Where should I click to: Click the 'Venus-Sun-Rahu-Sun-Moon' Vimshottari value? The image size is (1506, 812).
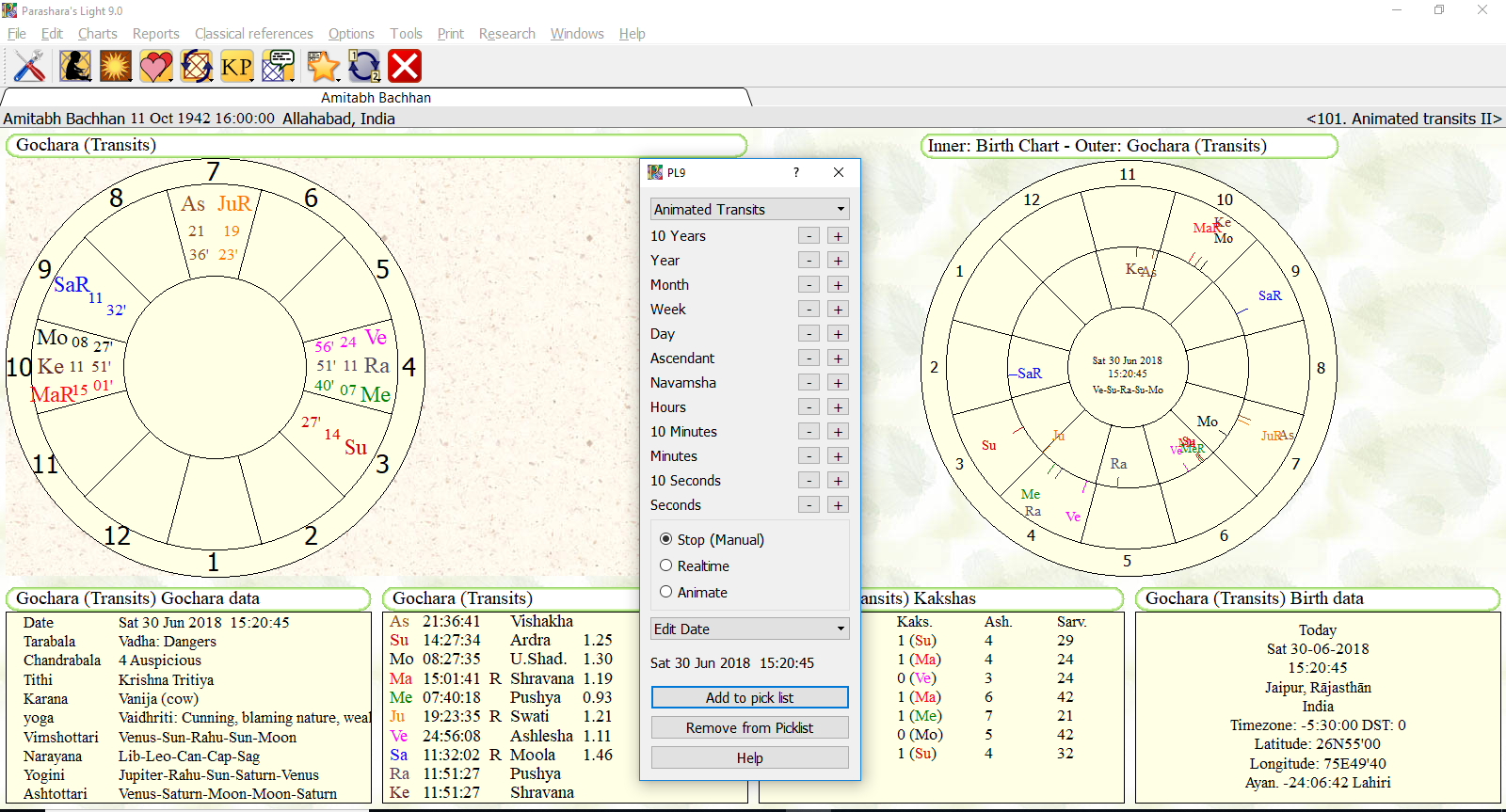coord(207,737)
